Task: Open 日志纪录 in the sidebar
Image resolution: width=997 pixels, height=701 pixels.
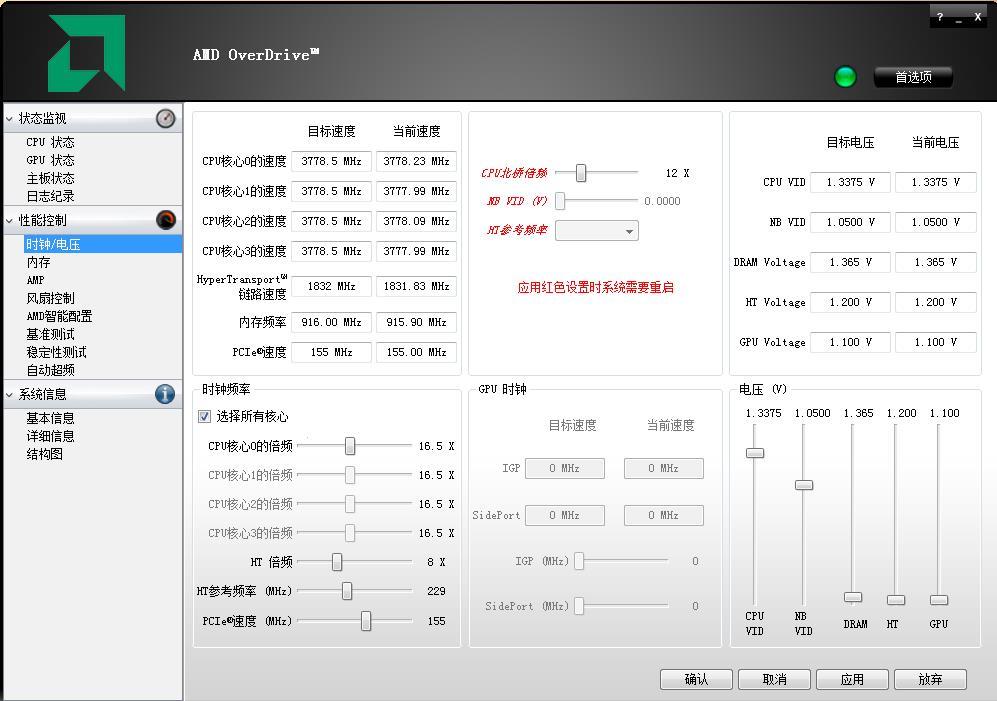Action: (x=50, y=196)
